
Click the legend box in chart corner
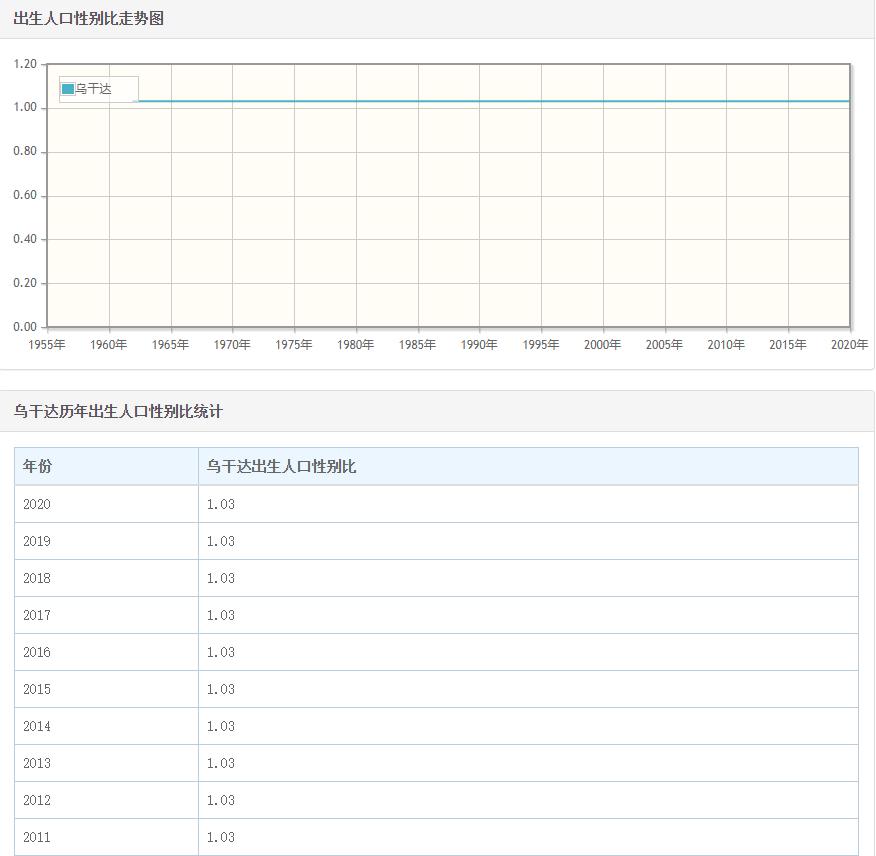click(x=97, y=88)
